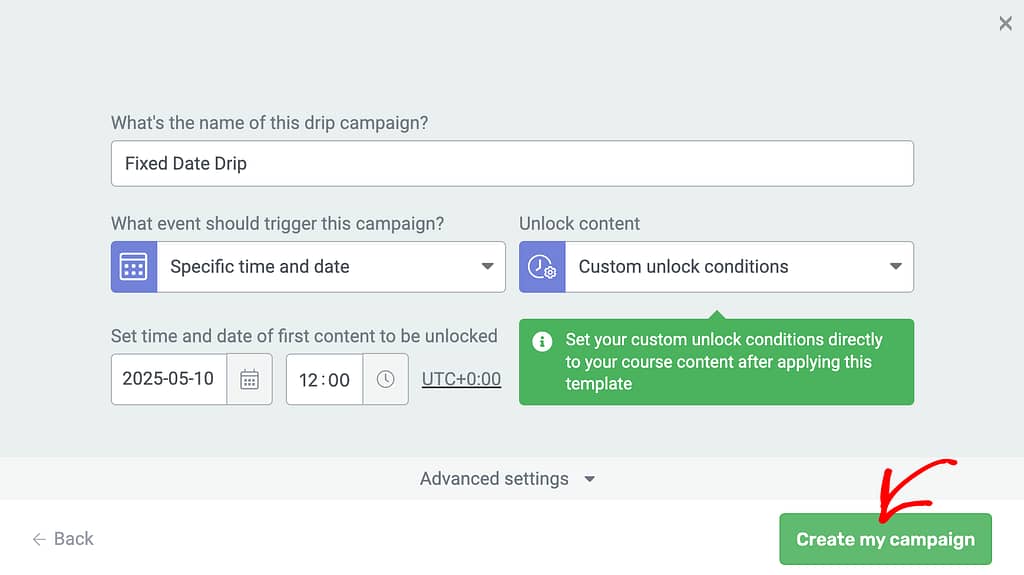Screen dimensions: 1024x575
Task: Click the 2025-05-10 date field
Action: (x=169, y=379)
